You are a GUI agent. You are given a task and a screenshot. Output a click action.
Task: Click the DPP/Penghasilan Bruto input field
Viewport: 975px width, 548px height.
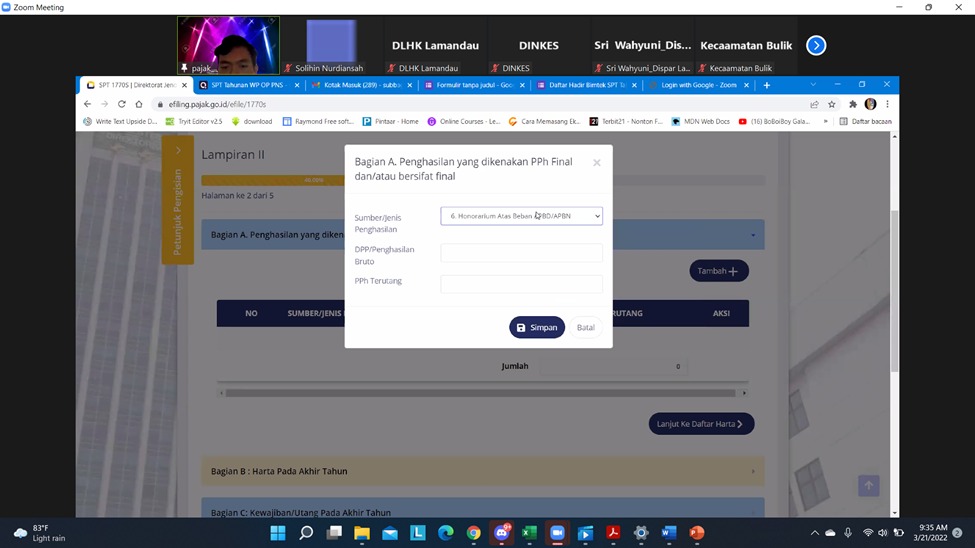pos(521,254)
